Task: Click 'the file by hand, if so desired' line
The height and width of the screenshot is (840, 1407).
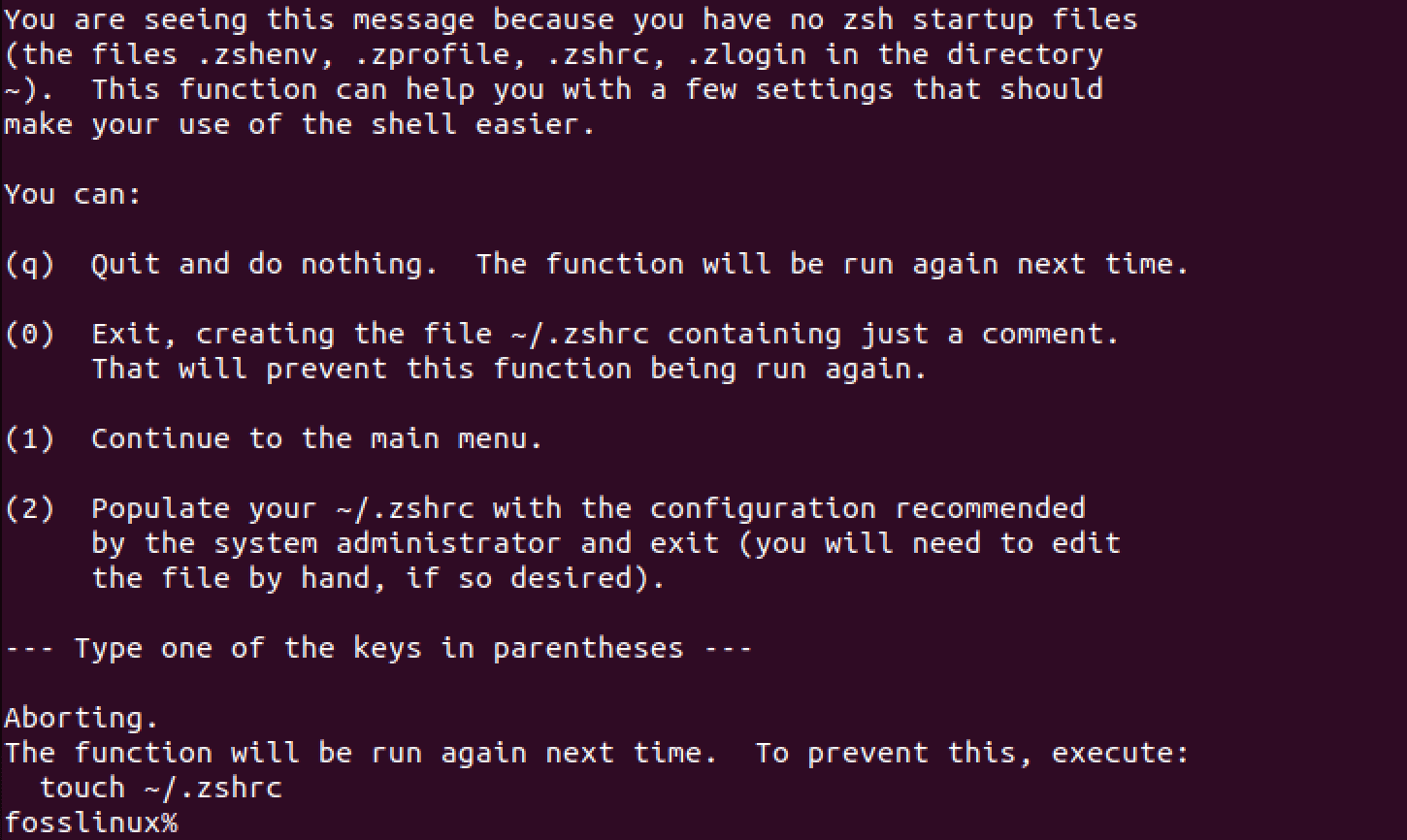Action: (x=378, y=579)
